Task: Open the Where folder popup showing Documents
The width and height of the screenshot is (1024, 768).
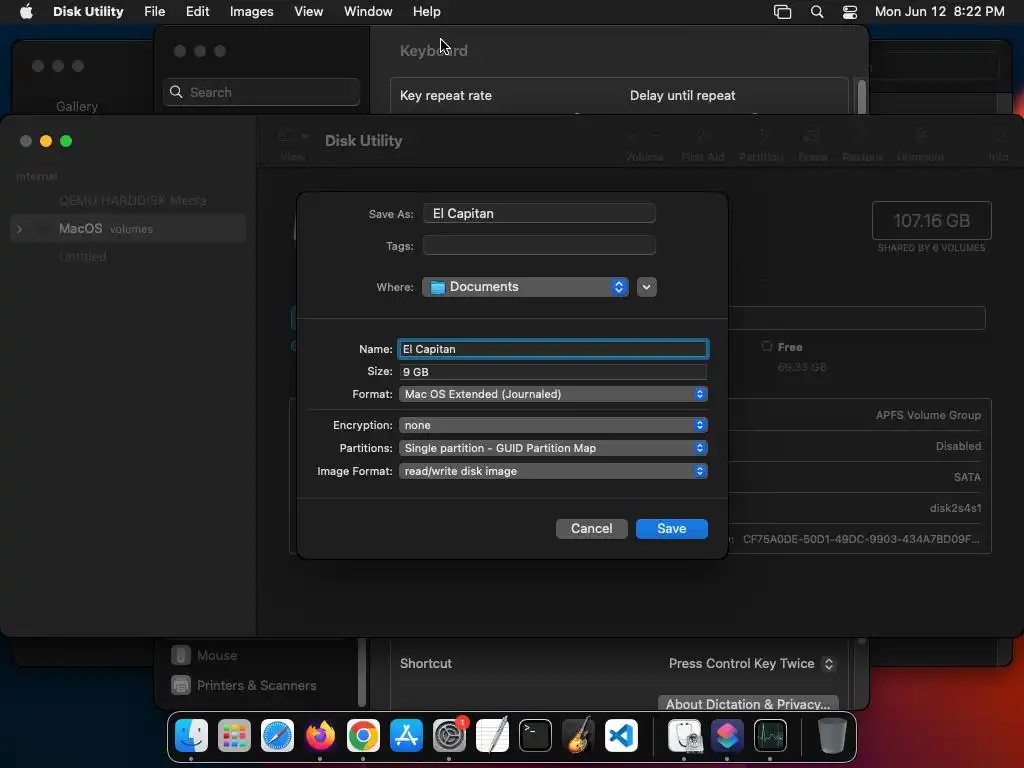Action: point(525,287)
